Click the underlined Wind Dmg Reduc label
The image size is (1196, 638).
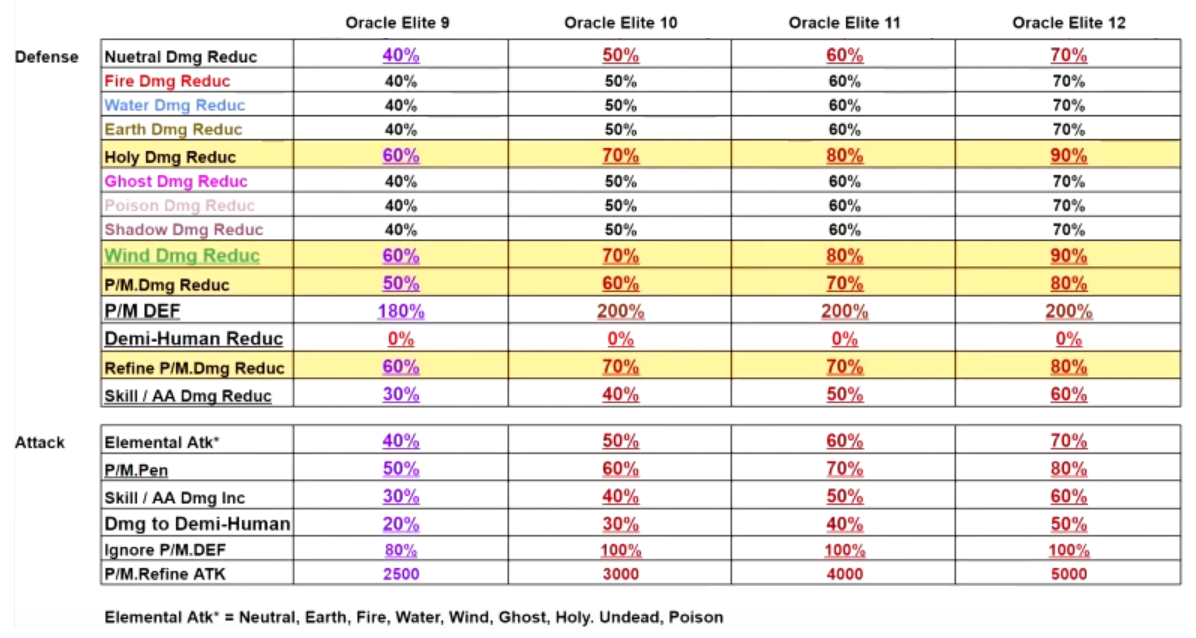182,256
